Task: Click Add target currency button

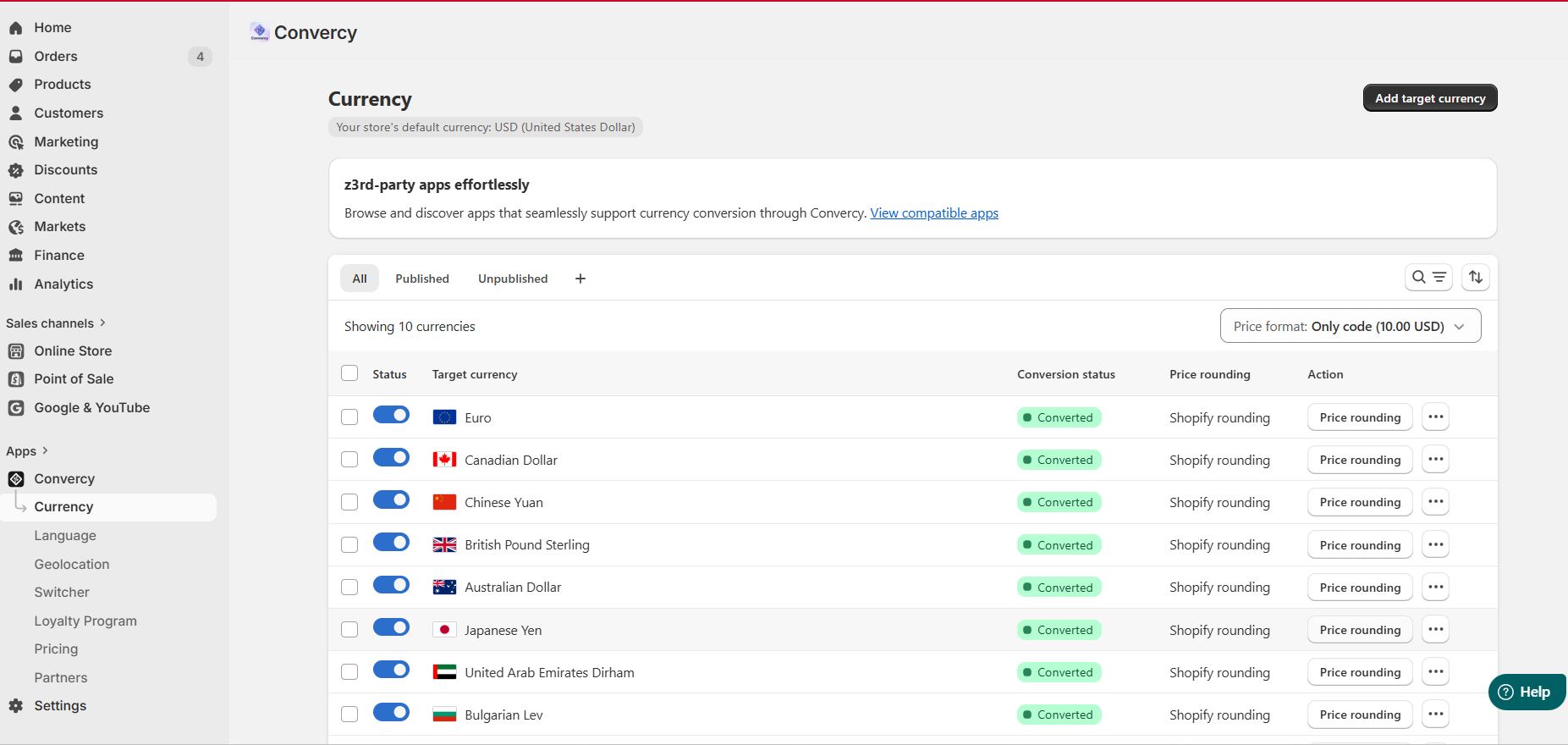Action: [1430, 98]
